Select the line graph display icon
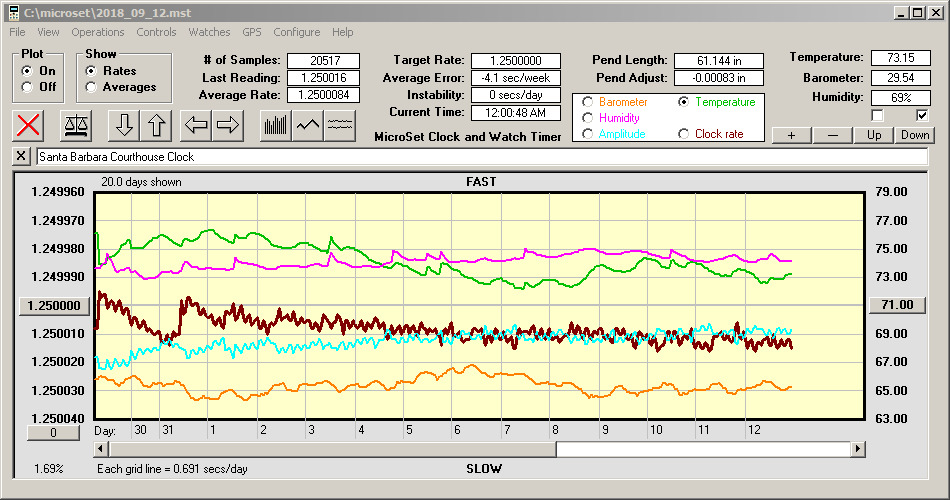 (x=308, y=125)
